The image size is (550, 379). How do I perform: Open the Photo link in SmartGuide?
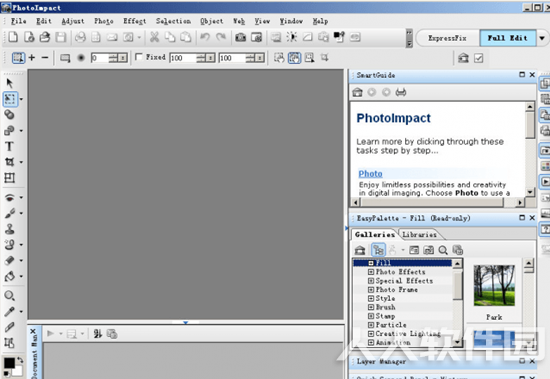click(x=370, y=174)
